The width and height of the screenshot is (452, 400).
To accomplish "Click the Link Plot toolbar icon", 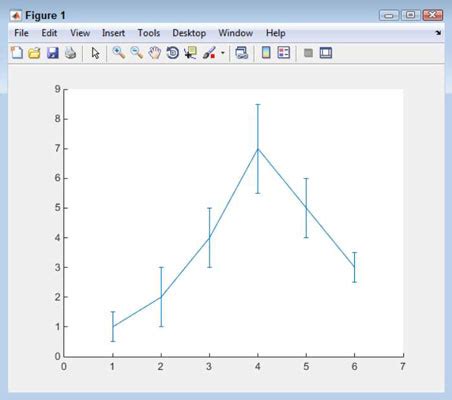I will tap(242, 53).
